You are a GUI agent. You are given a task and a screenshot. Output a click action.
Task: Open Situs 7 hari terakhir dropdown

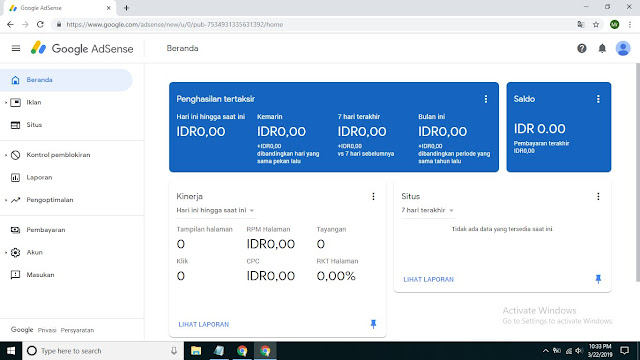pos(427,210)
